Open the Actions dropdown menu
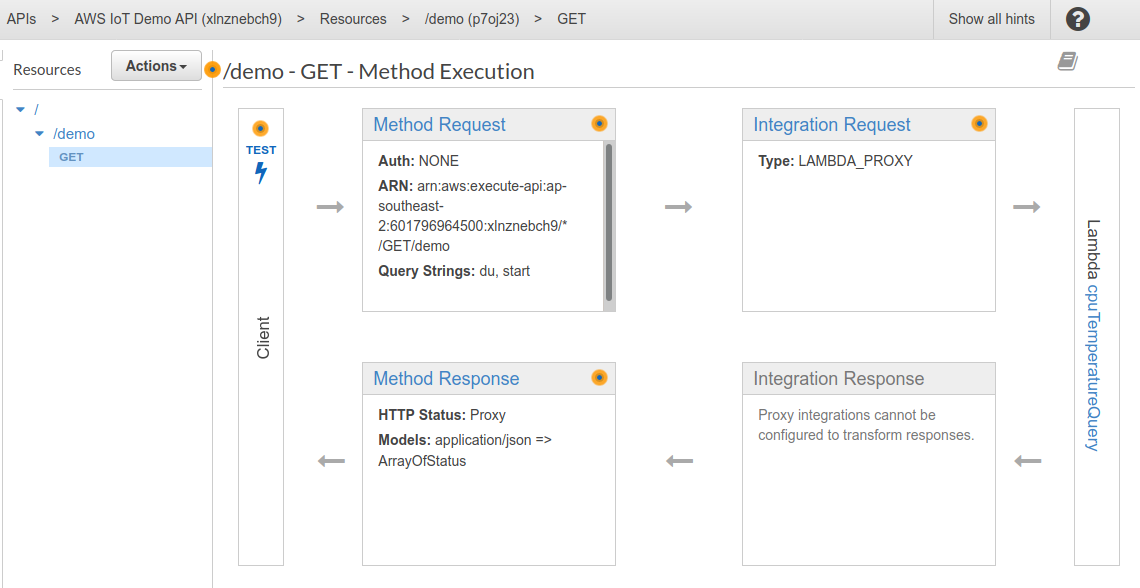This screenshot has height=588, width=1140. click(156, 66)
